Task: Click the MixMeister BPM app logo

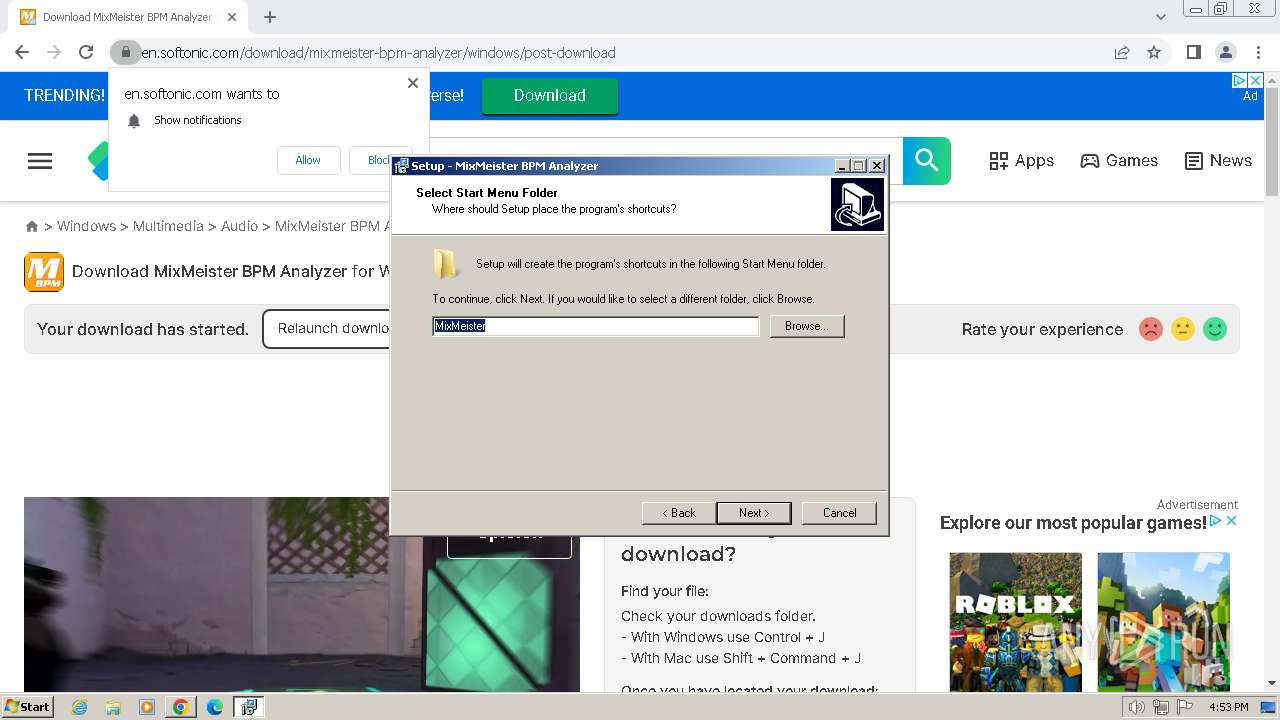Action: click(x=44, y=272)
